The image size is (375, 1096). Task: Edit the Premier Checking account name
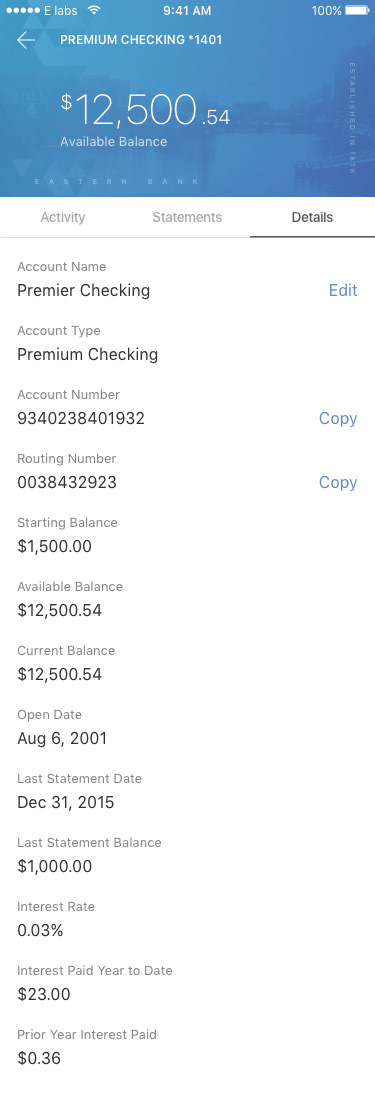(343, 290)
